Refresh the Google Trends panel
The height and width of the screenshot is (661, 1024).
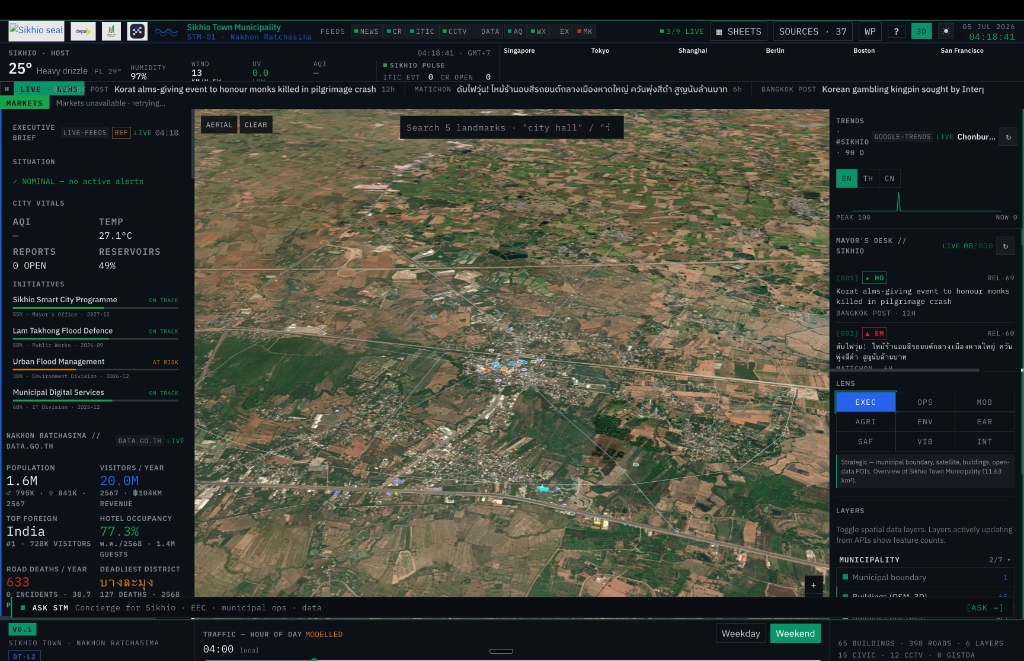click(1008, 137)
